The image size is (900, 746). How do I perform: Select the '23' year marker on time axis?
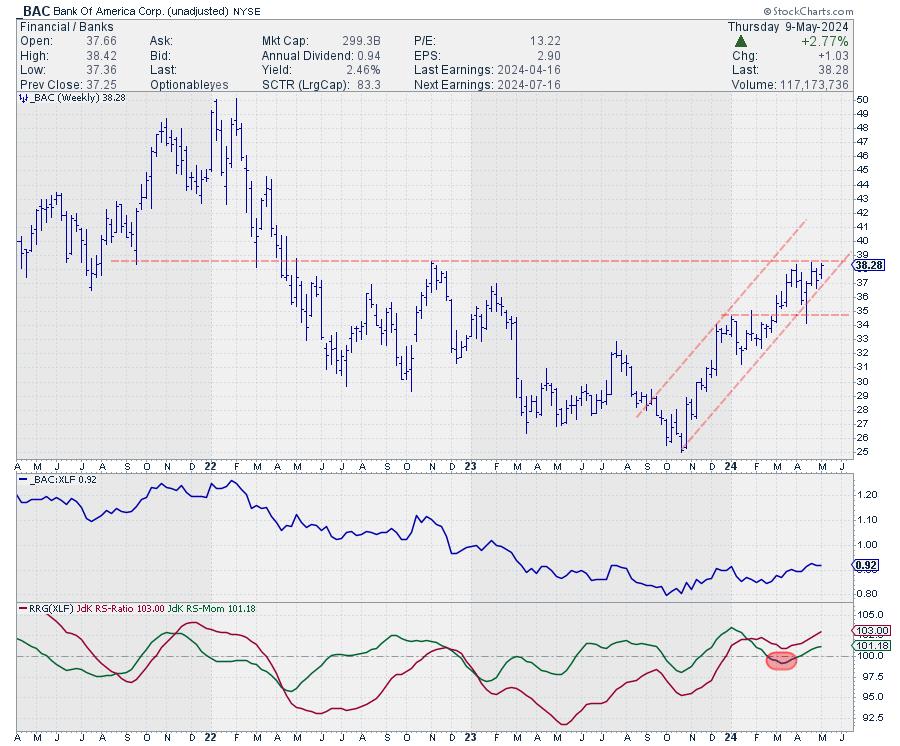[472, 466]
